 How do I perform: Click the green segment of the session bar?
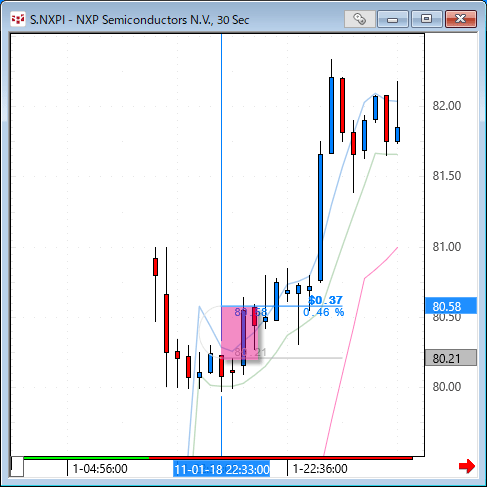click(86, 458)
